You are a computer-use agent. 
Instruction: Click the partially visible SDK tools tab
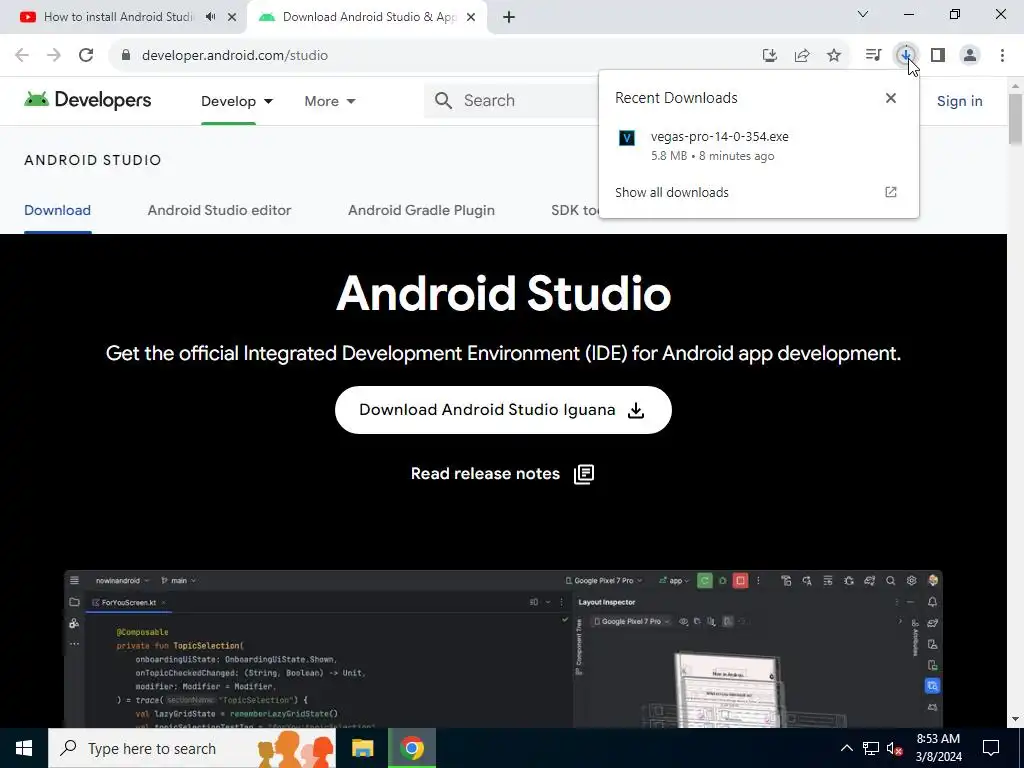tap(574, 210)
